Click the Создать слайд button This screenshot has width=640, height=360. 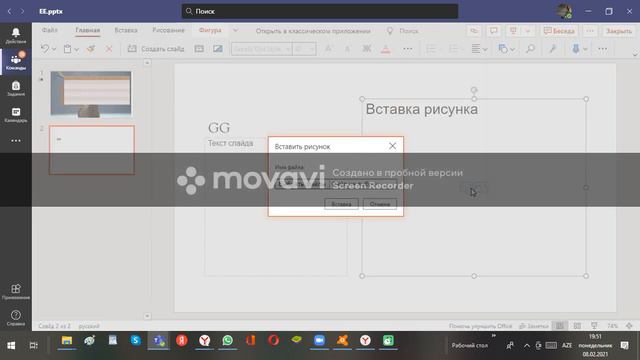[x=156, y=49]
